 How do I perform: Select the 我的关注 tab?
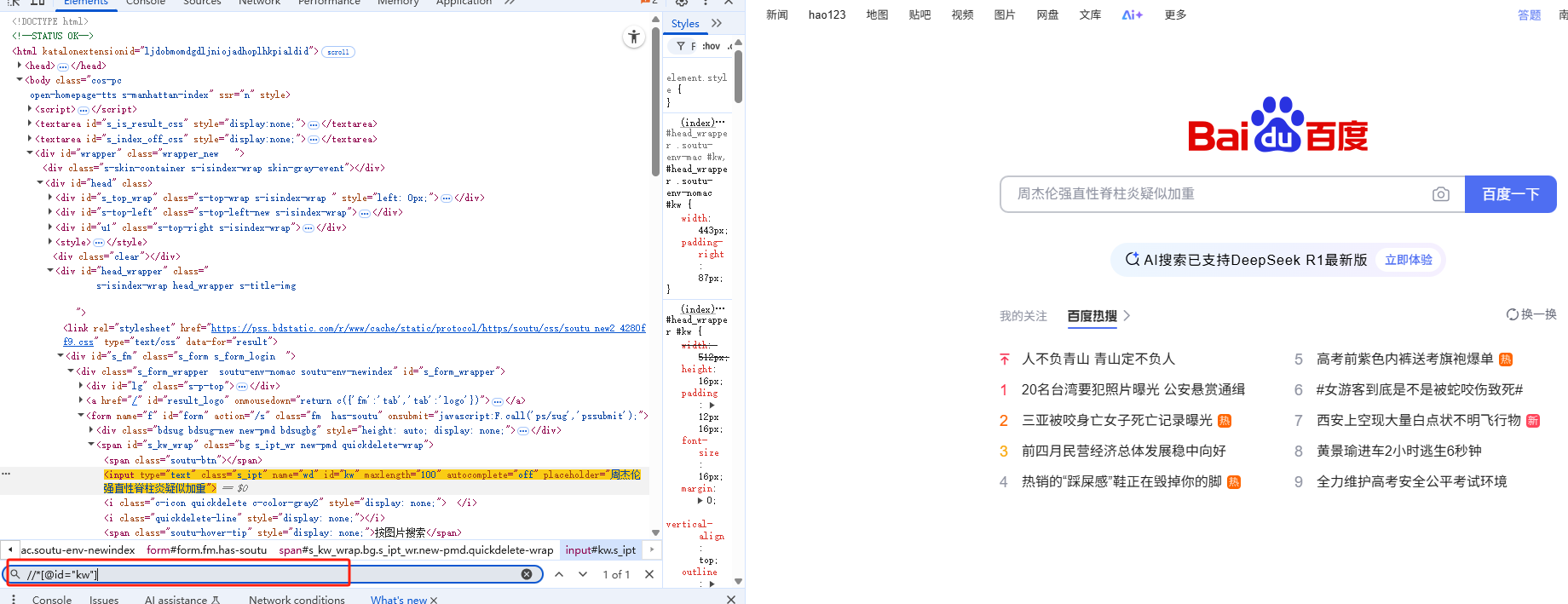click(1023, 316)
